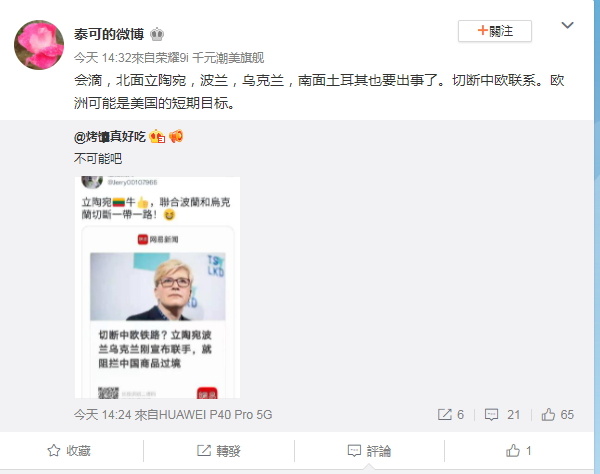The height and width of the screenshot is (474, 600).
Task: Expand post options chevron at top right
Action: [x=567, y=25]
